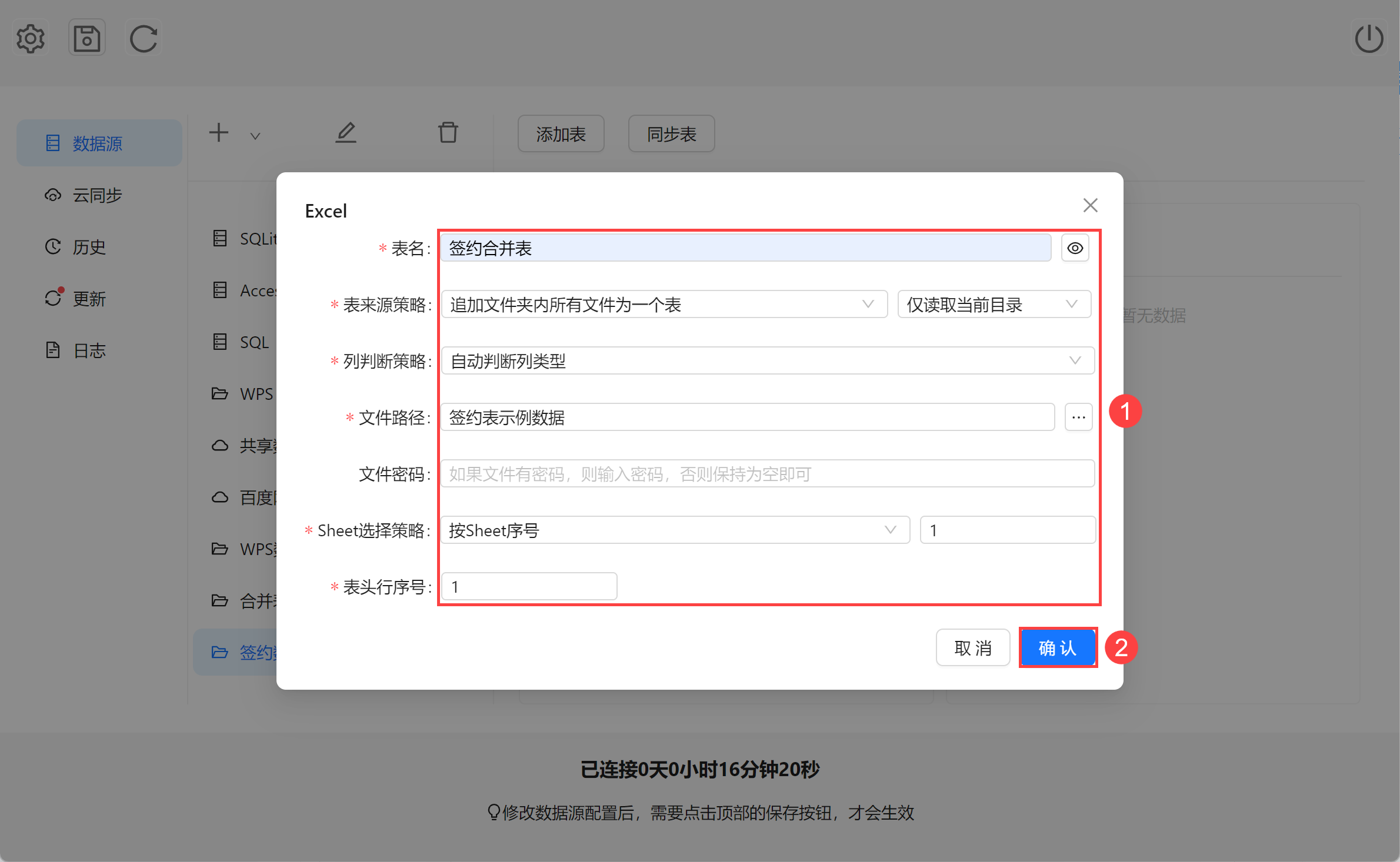Close the Excel dialog with X

point(1090,205)
